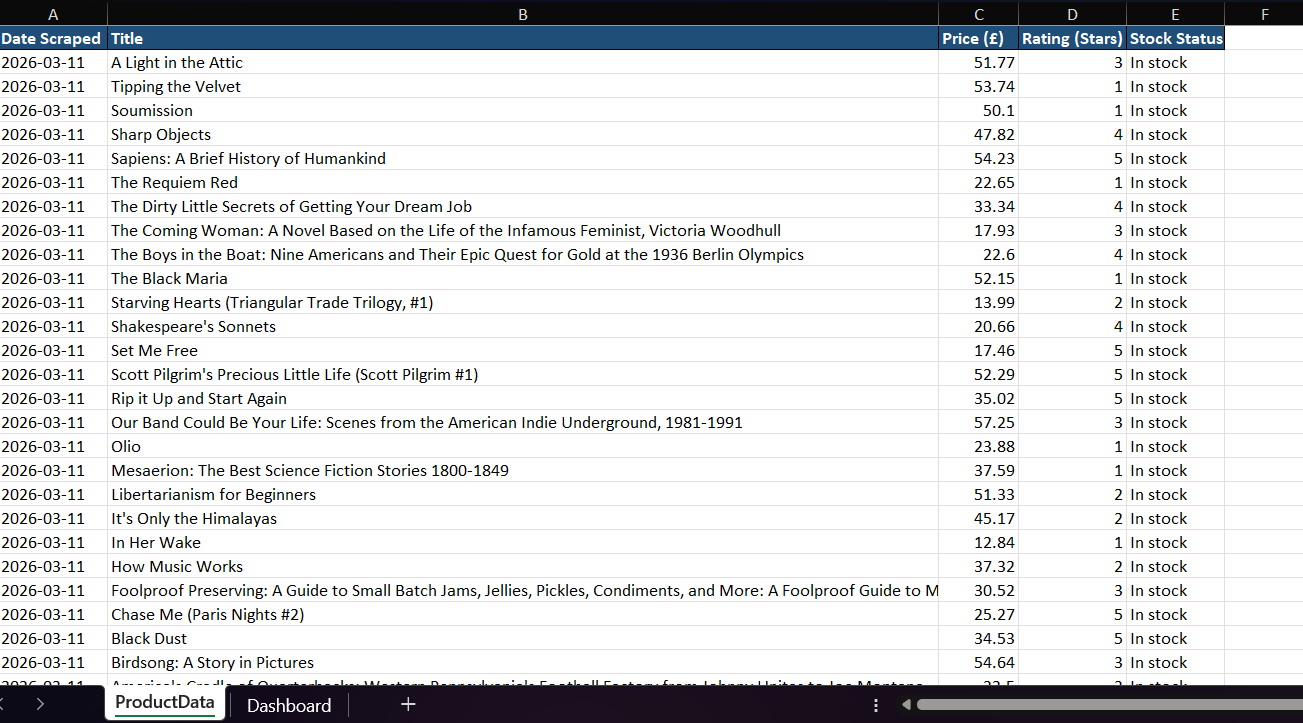Open sheet tab options (three dots)

tap(876, 705)
